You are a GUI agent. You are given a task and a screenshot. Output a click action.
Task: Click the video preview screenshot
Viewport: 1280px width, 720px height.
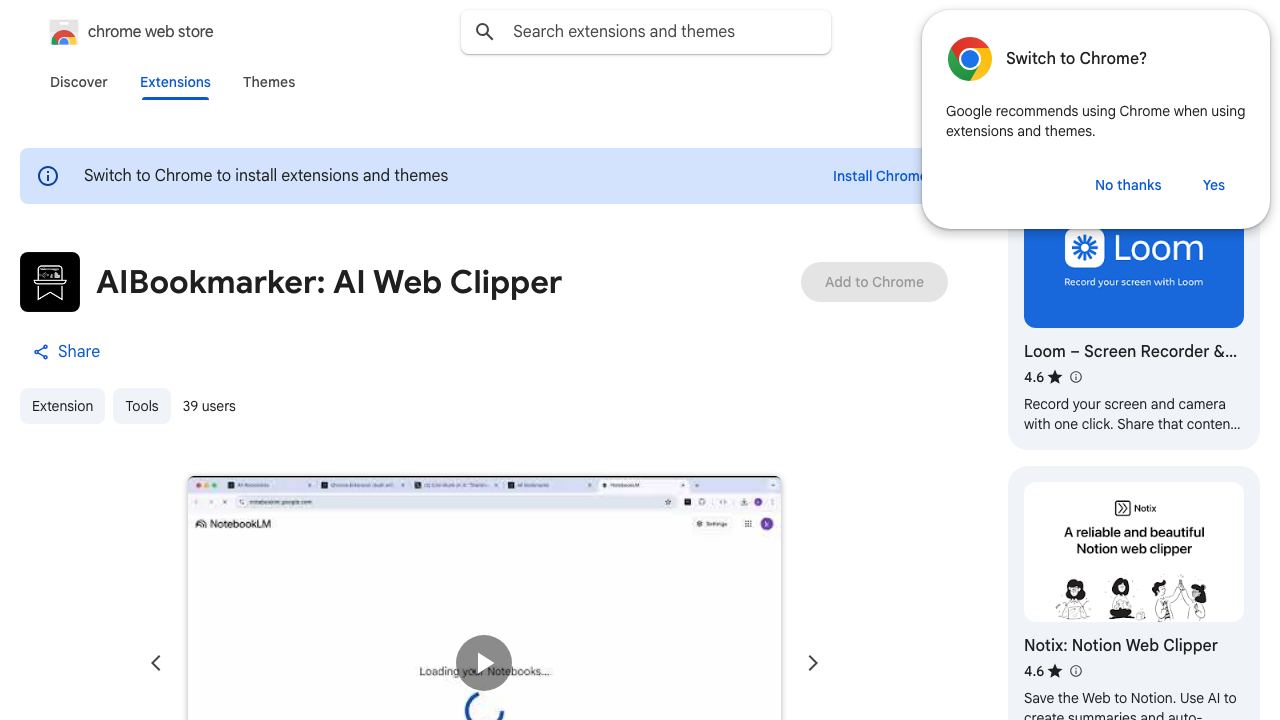(484, 598)
